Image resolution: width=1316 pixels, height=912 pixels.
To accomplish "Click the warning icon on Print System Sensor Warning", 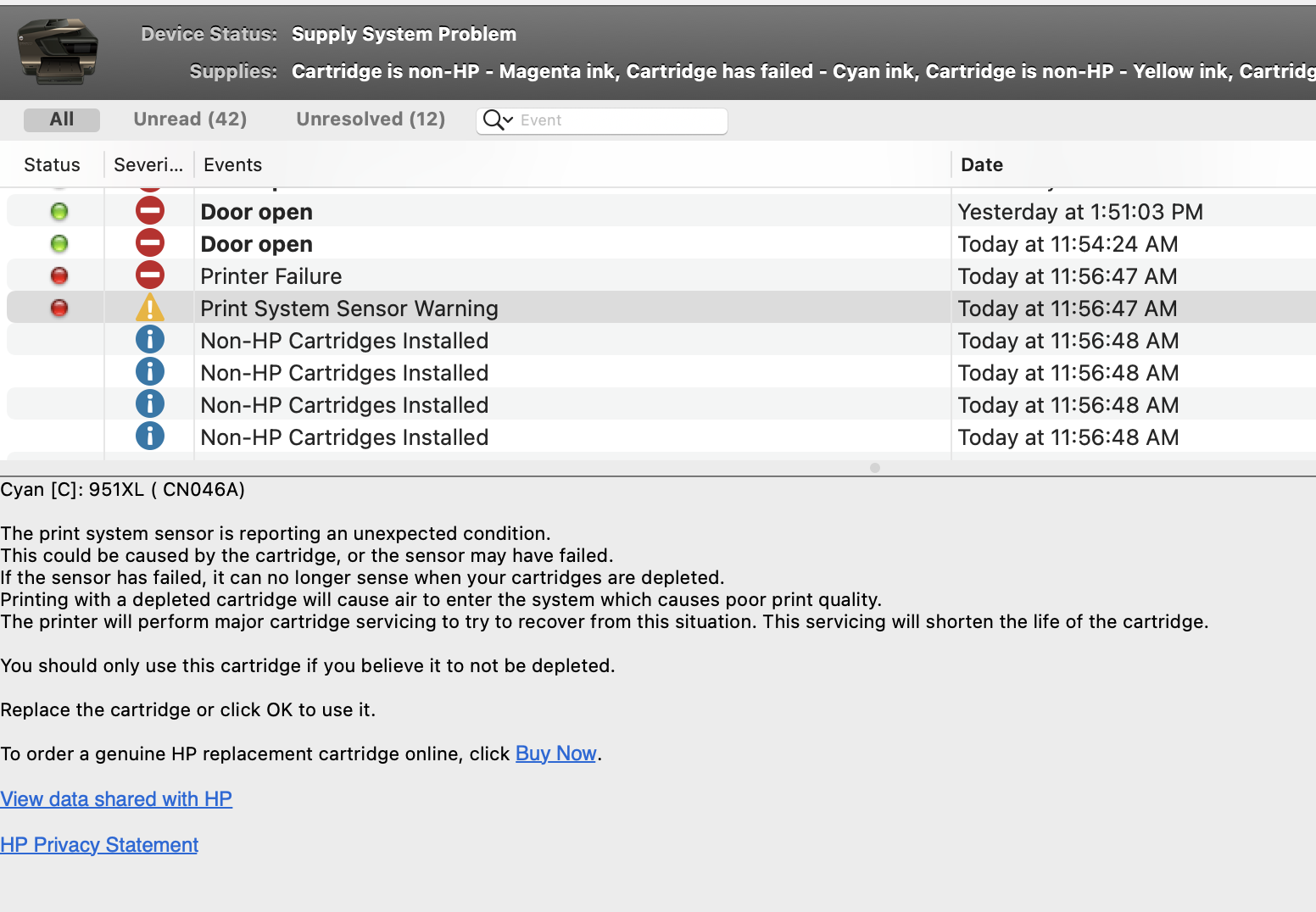I will tap(150, 308).
